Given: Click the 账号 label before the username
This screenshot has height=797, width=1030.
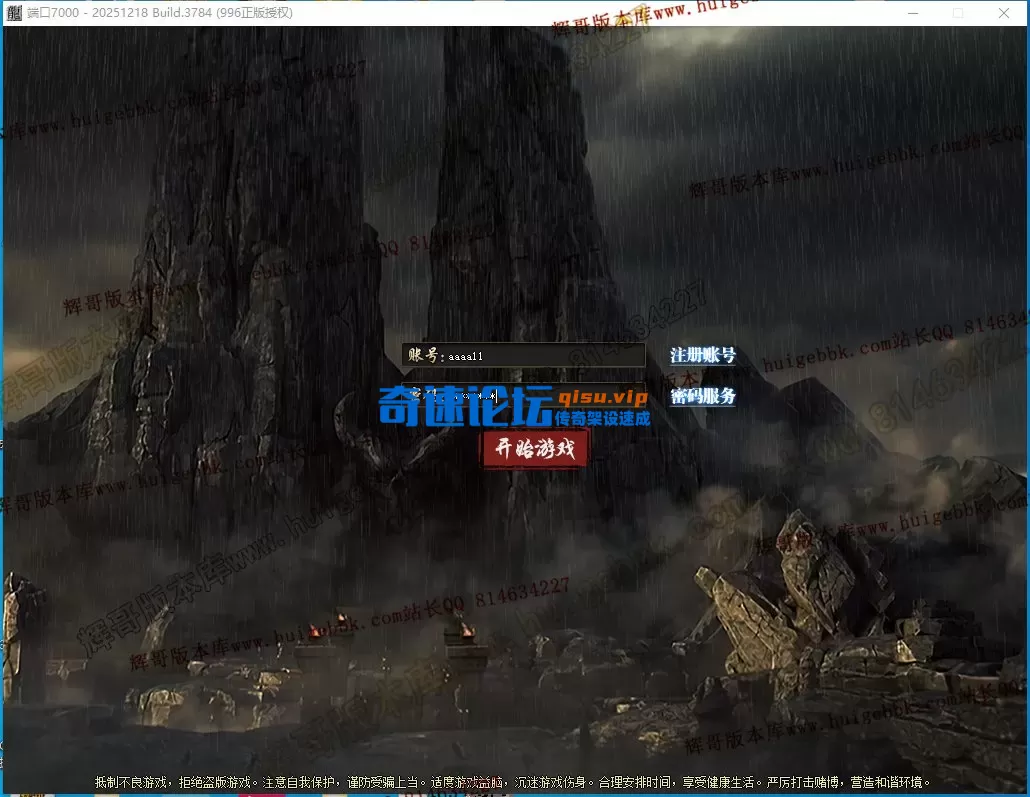Looking at the screenshot, I should (x=425, y=355).
